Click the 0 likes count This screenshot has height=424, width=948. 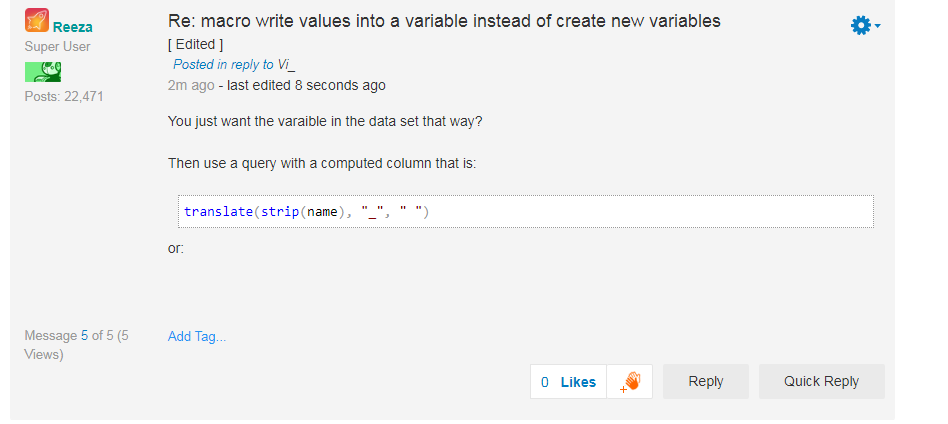[544, 382]
